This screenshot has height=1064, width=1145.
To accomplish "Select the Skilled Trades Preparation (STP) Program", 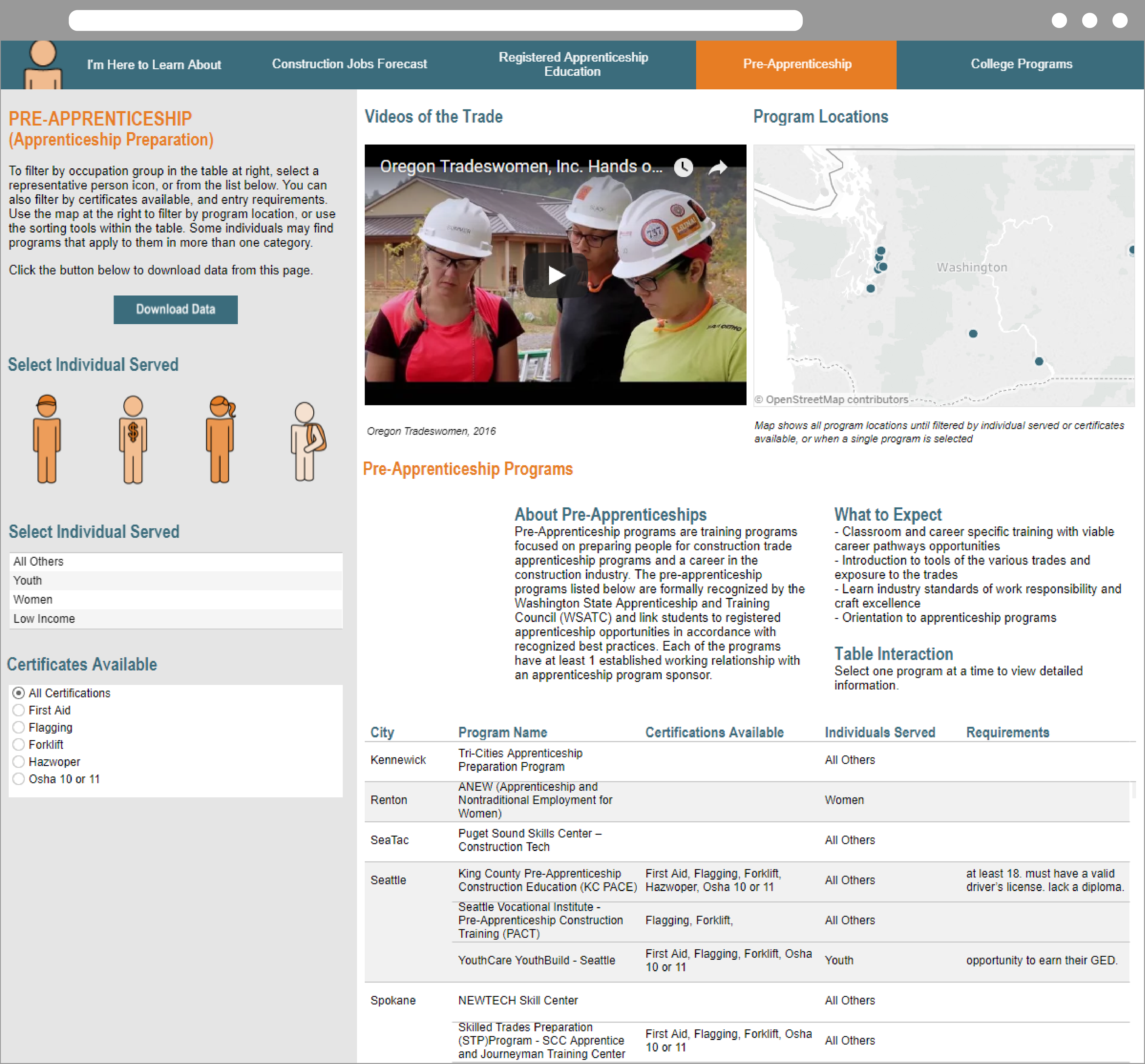I will 541,1040.
